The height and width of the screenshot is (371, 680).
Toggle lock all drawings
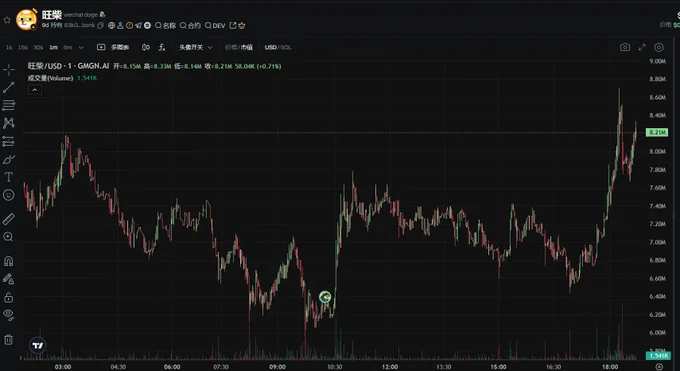[9, 298]
